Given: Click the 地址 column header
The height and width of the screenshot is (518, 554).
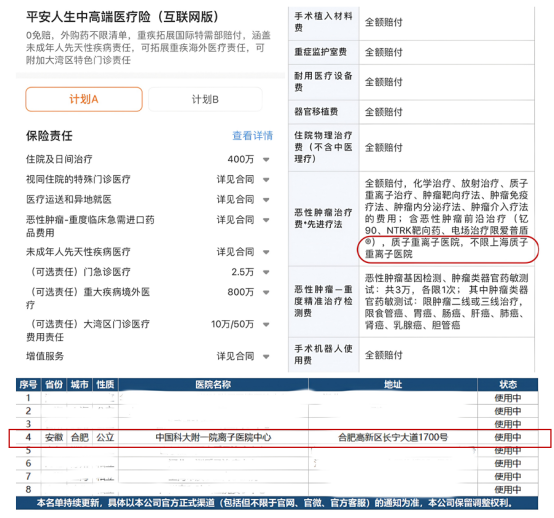Looking at the screenshot, I should point(393,384).
